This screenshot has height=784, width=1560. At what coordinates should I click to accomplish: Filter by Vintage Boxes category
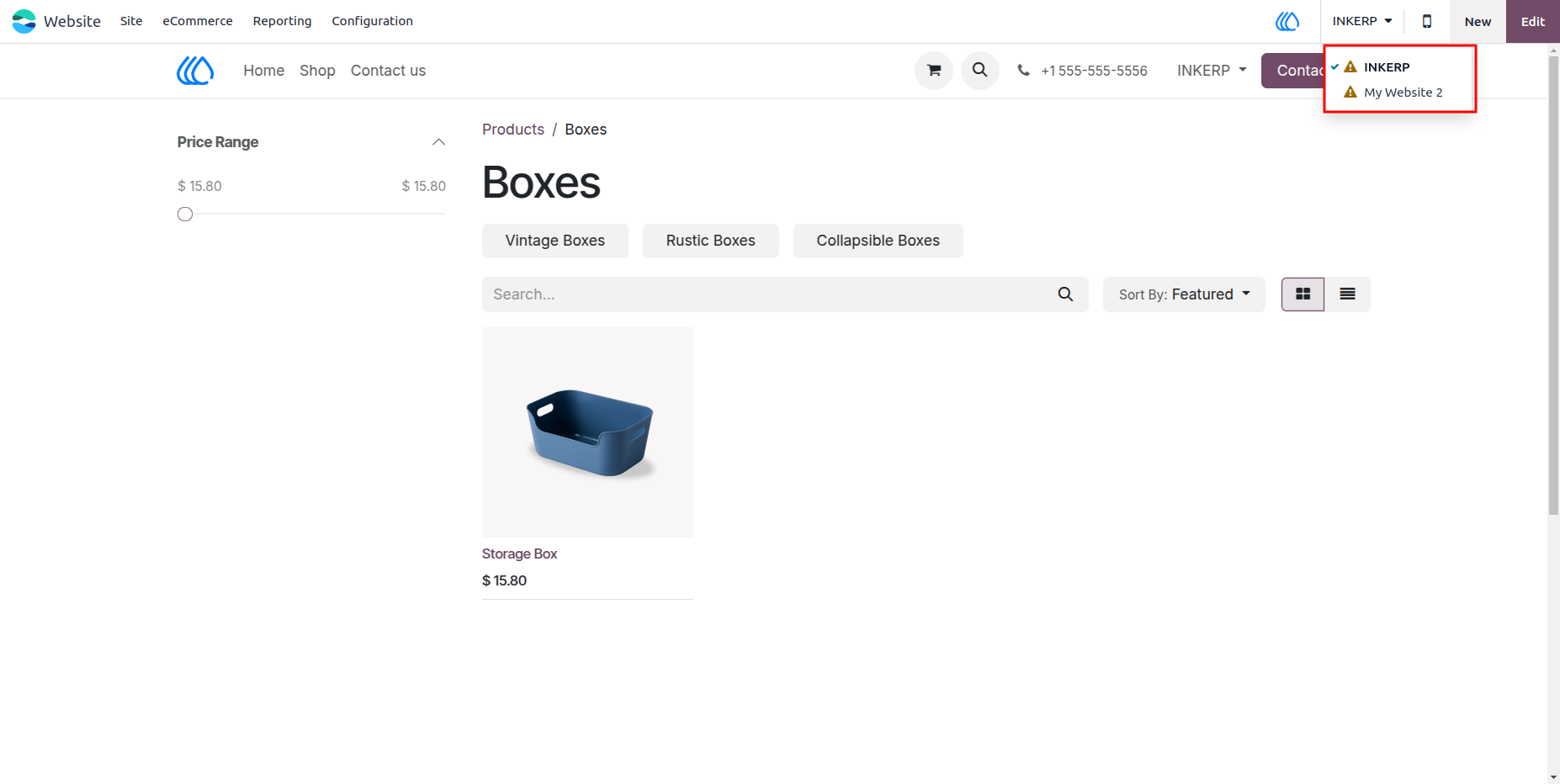click(555, 241)
